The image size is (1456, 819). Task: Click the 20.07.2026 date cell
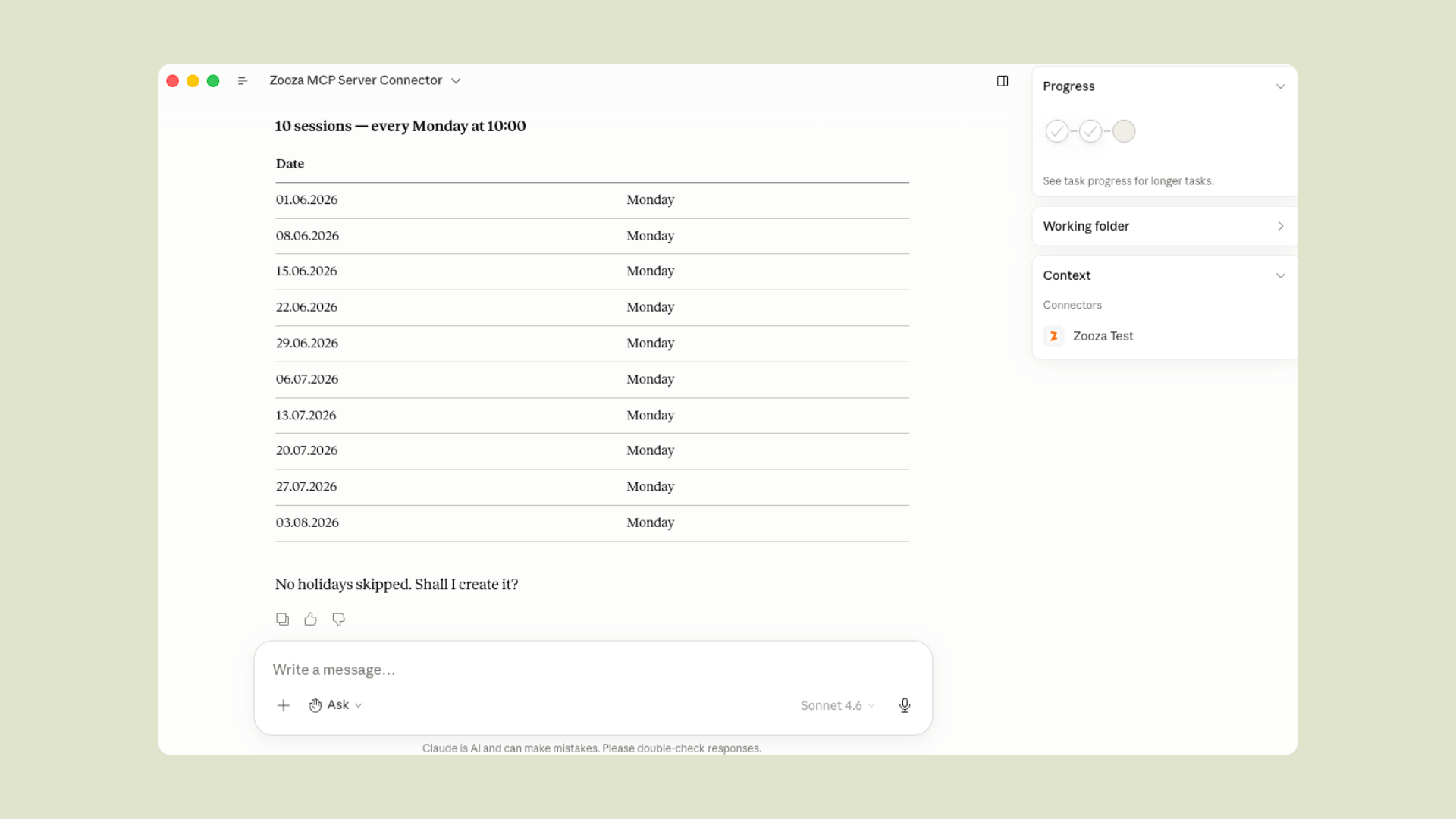(306, 450)
